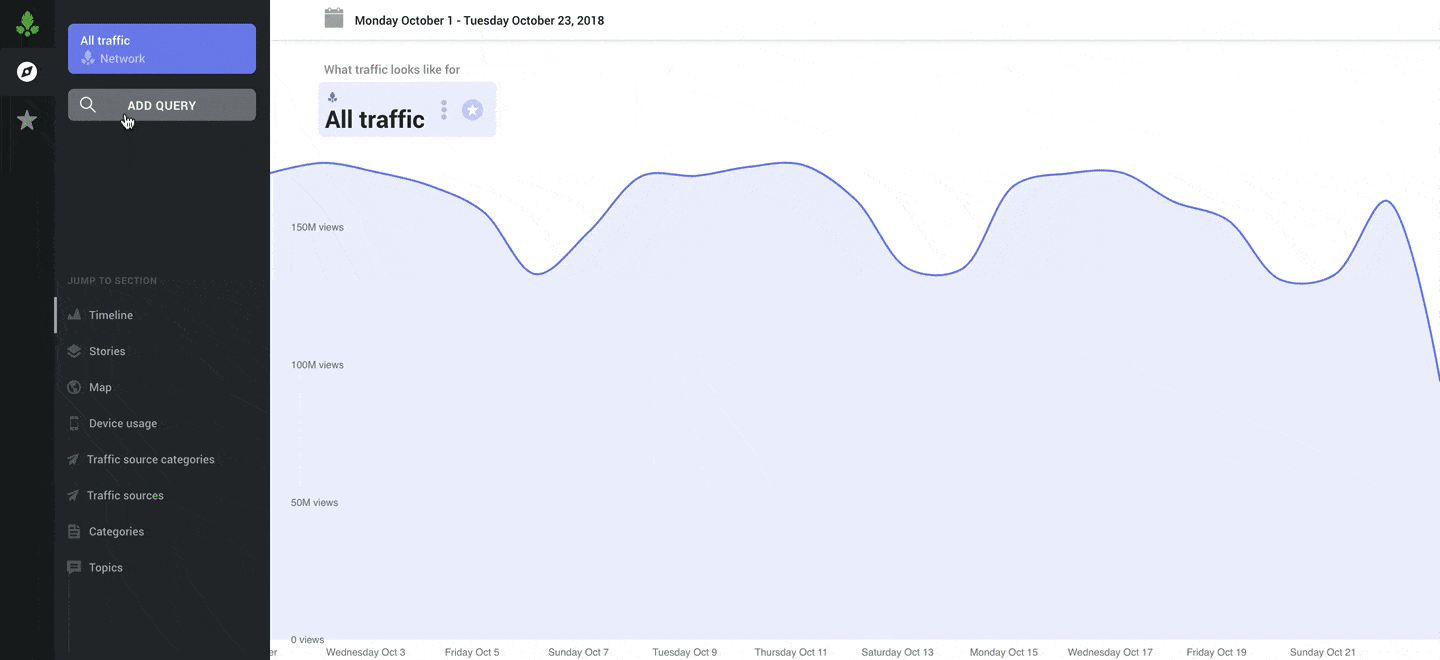This screenshot has height=660, width=1440.
Task: Click the Tuesday Oct 9 axis label
Action: pos(685,652)
